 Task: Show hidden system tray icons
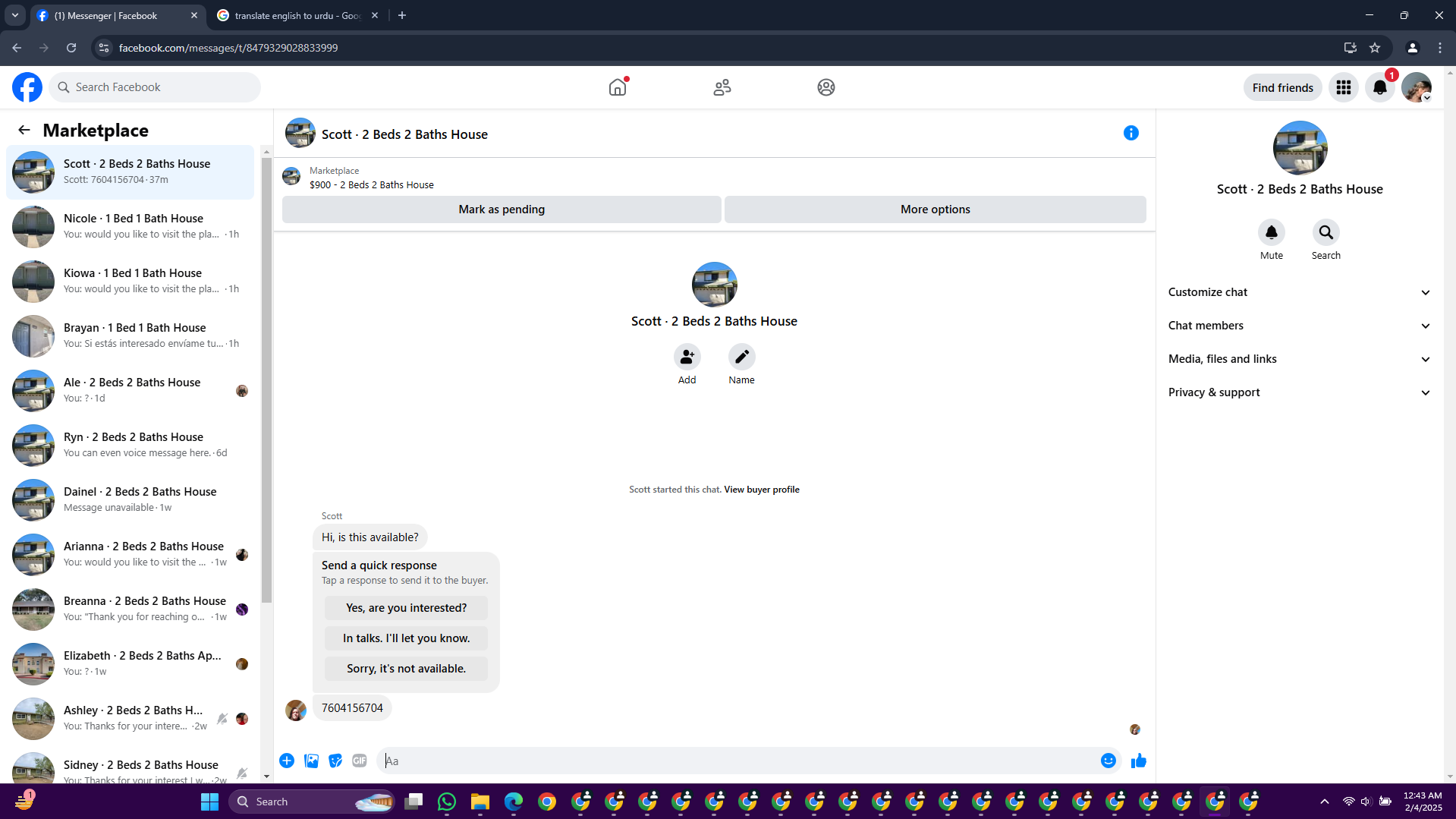tap(1325, 802)
